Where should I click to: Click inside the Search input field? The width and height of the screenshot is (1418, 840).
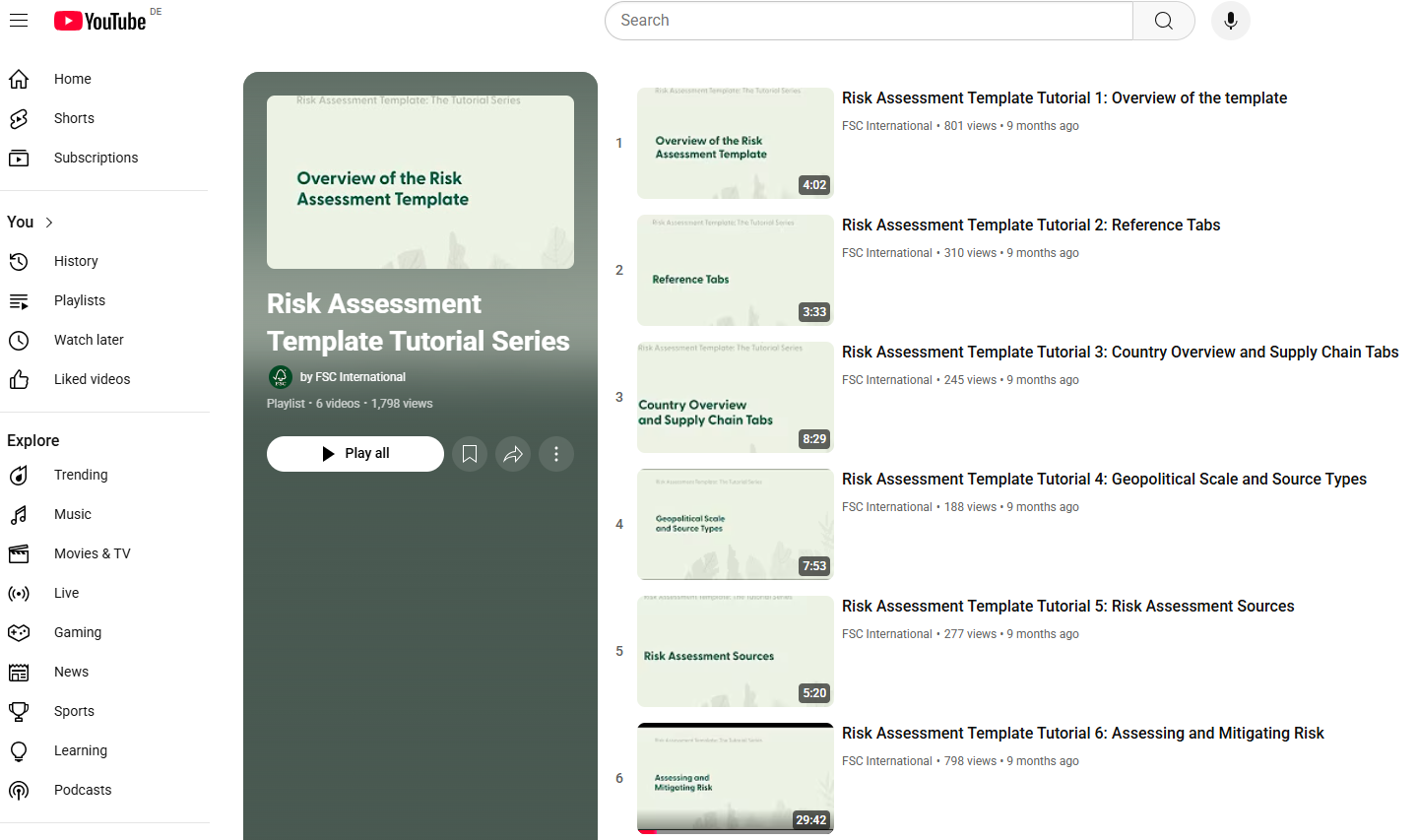coord(869,21)
